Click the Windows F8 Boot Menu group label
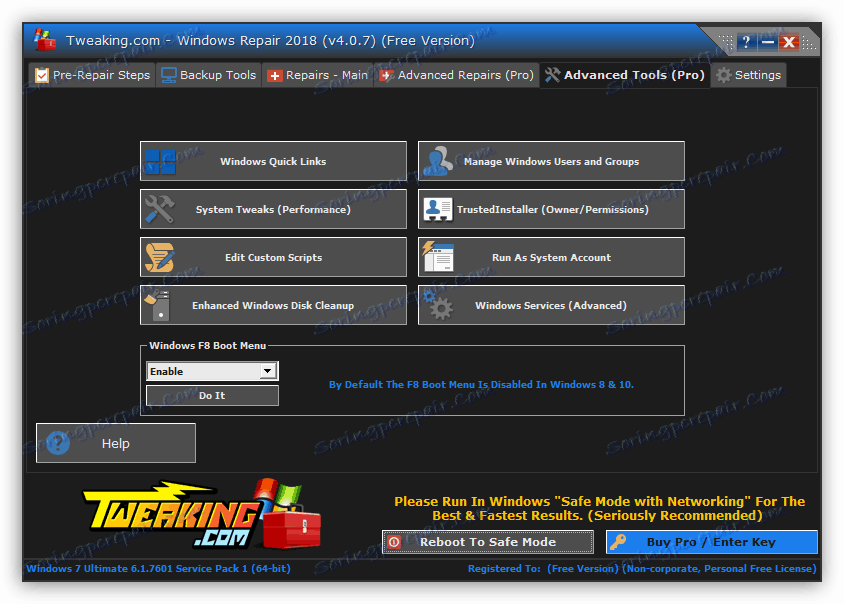 tap(207, 346)
